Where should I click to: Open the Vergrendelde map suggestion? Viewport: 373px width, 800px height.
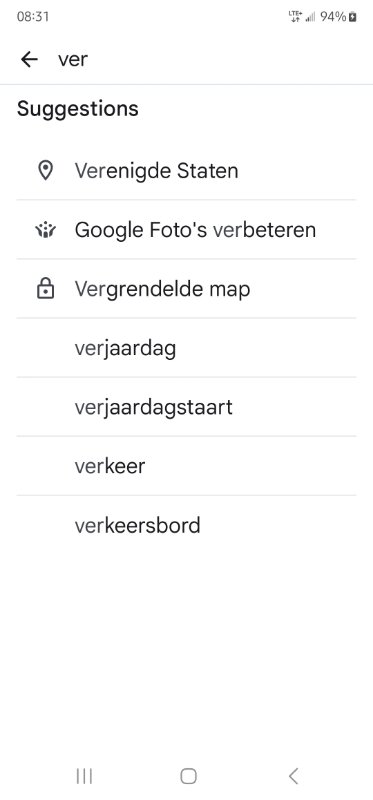pyautogui.click(x=186, y=289)
